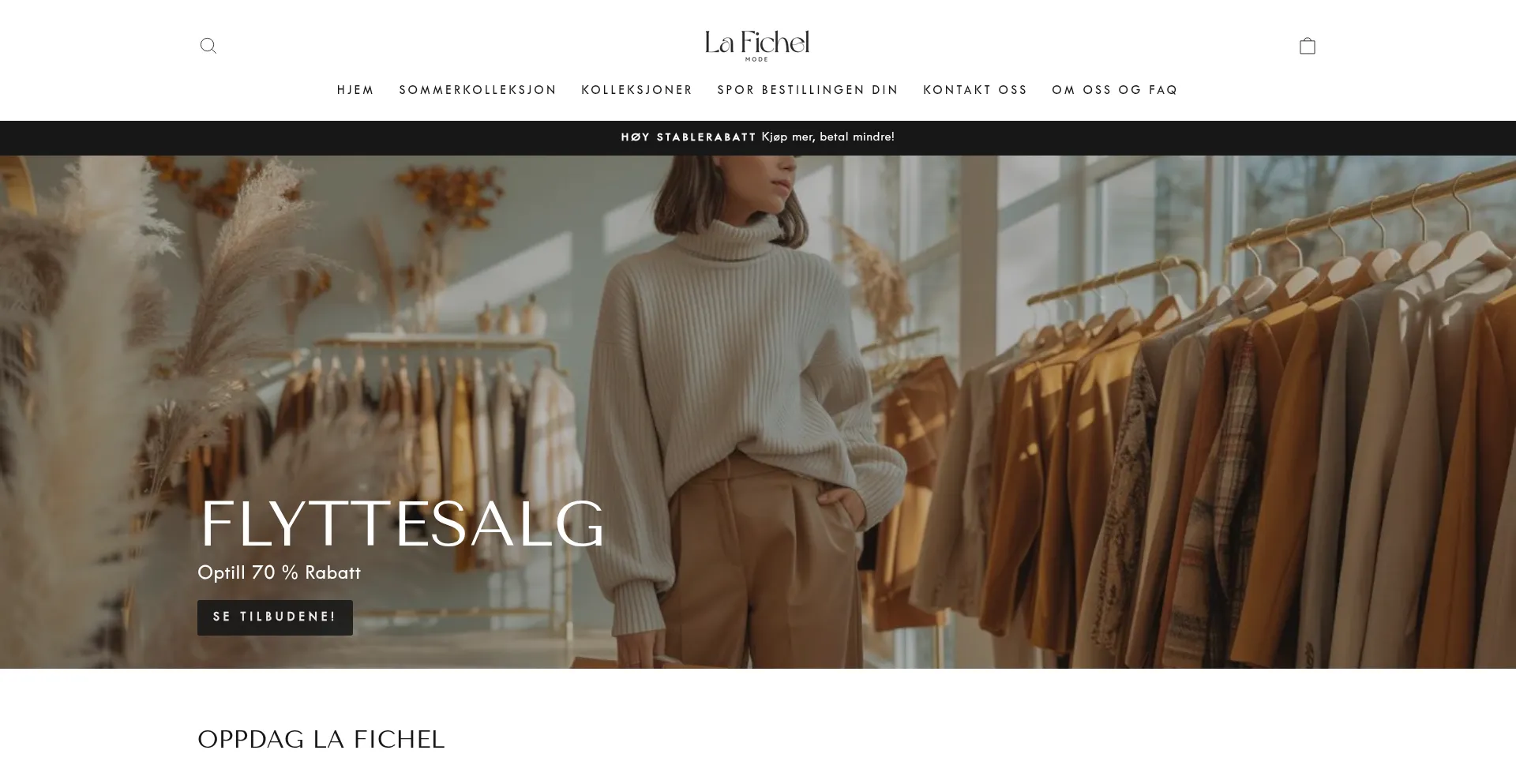Open the shopping bag cart icon
The height and width of the screenshot is (784, 1516).
(1308, 46)
